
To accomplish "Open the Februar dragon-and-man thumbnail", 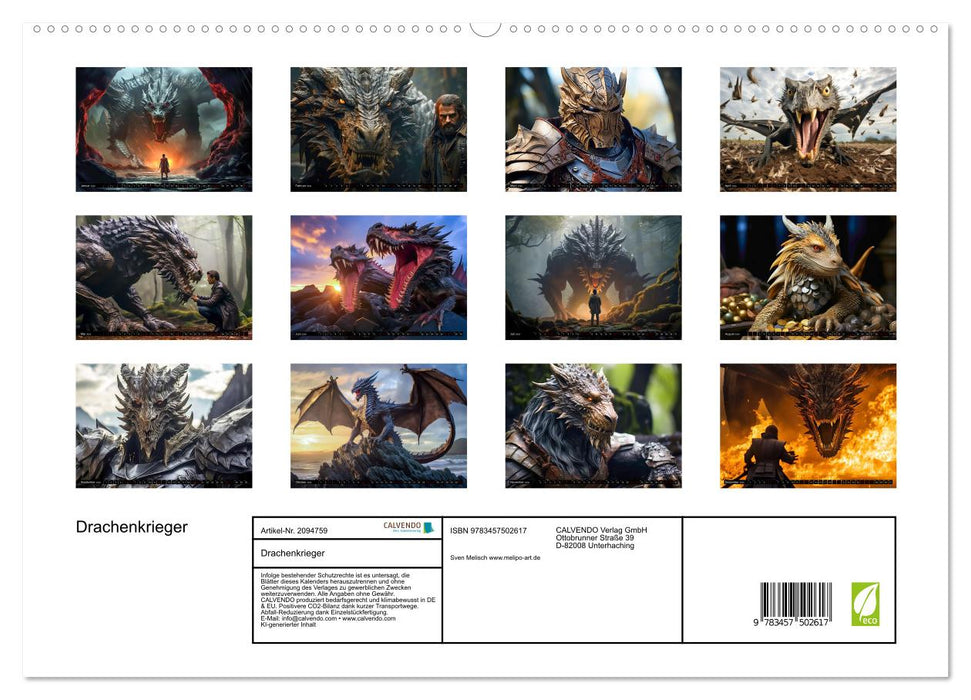I will [x=379, y=129].
